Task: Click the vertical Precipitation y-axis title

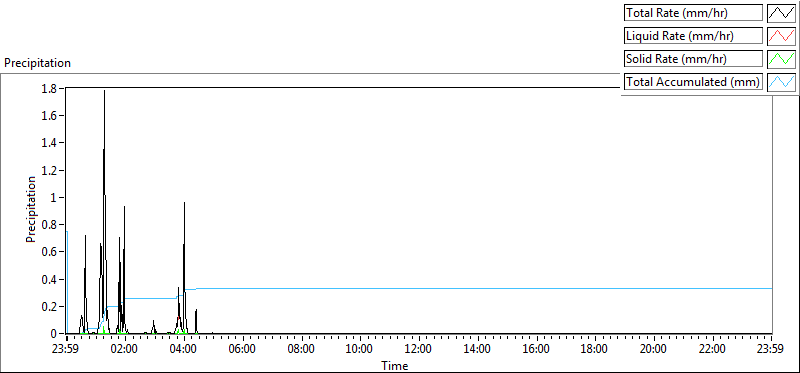Action: pos(31,210)
